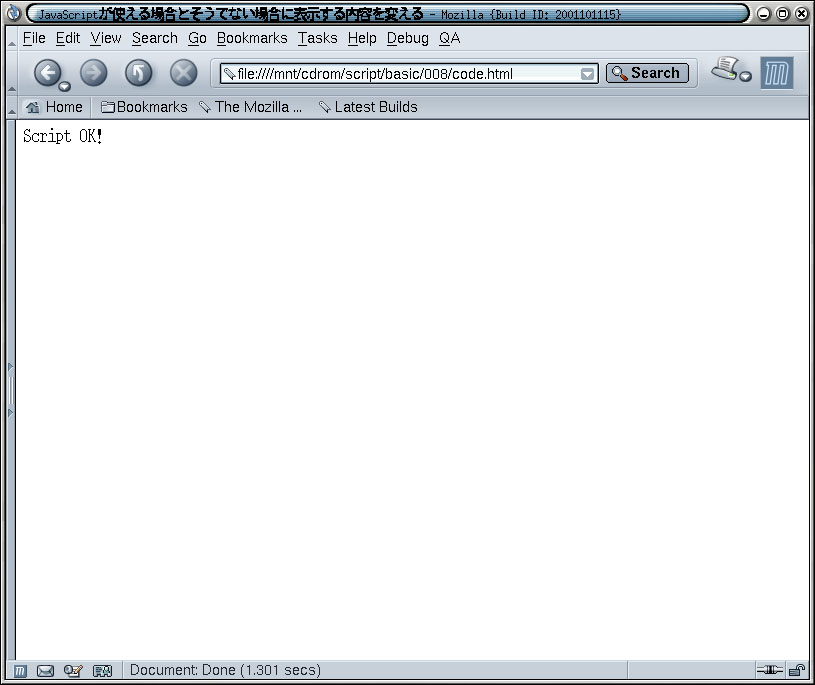Open Composer from the status bar icon
The width and height of the screenshot is (815, 685).
(73, 671)
